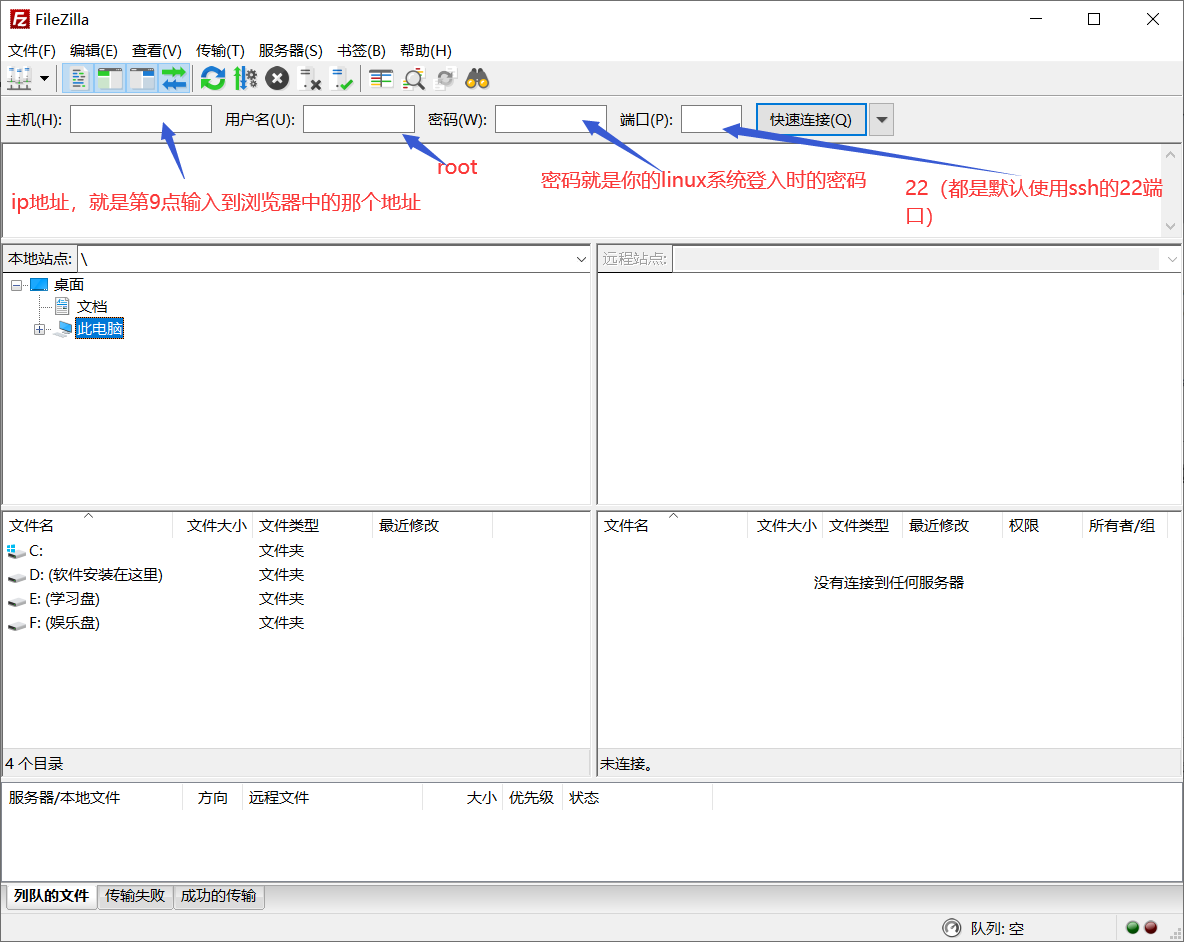Click the cancel current operation icon
The image size is (1184, 942).
(277, 78)
